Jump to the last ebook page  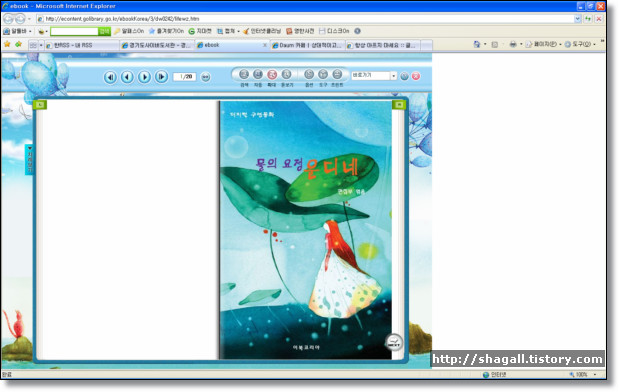click(x=161, y=77)
